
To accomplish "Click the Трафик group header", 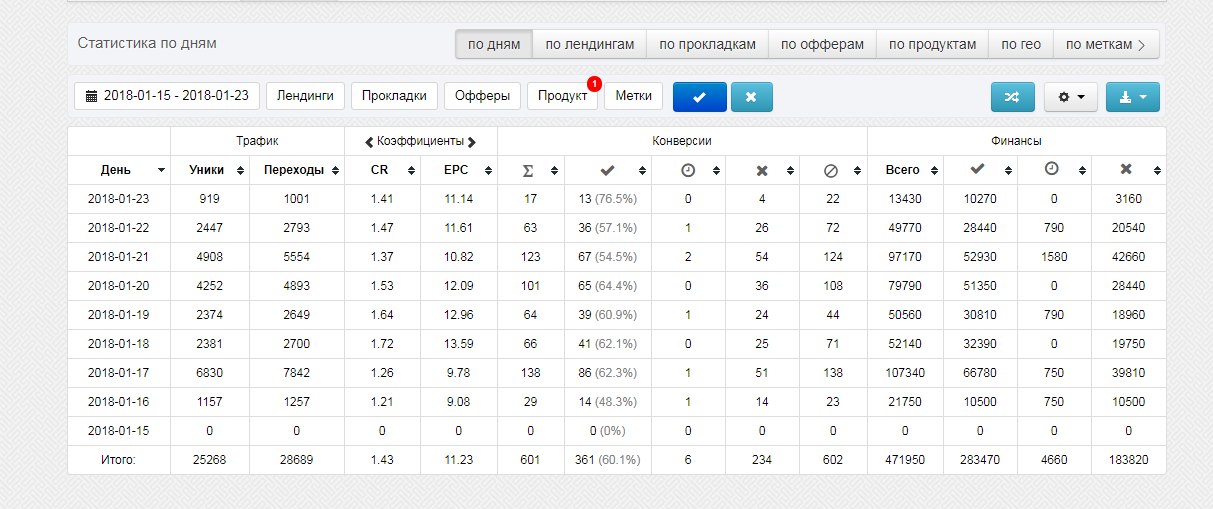I will point(257,141).
